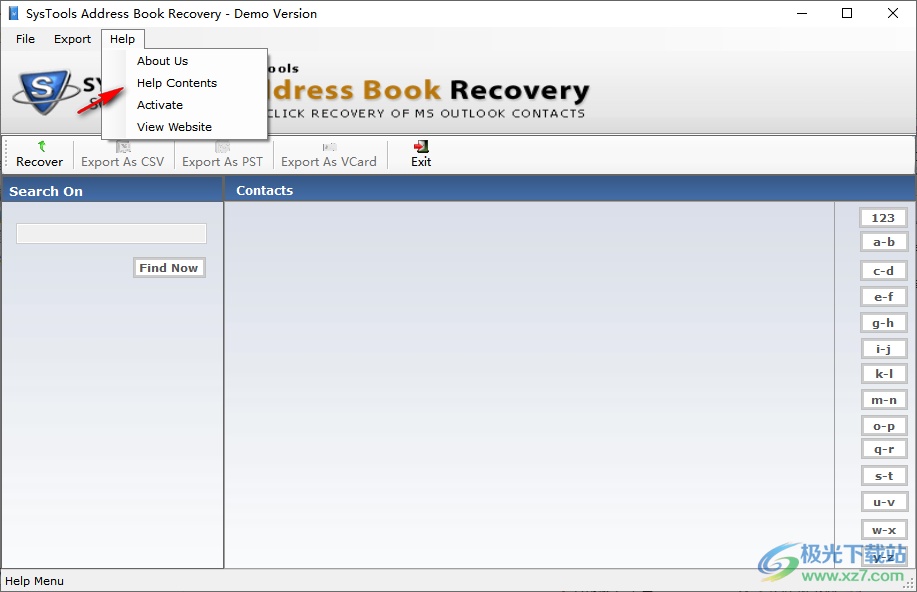Focus the Search On text field
Image resolution: width=917 pixels, height=592 pixels.
(111, 233)
